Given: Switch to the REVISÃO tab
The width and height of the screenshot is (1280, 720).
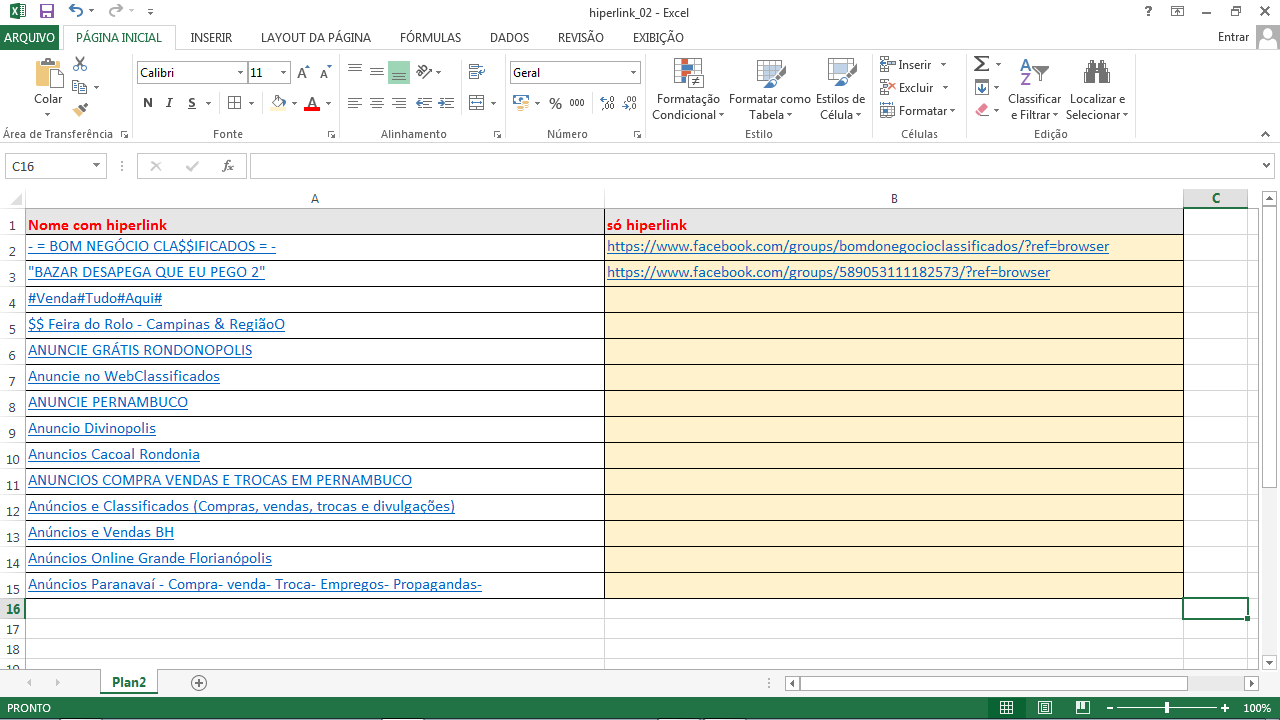Looking at the screenshot, I should pos(581,38).
